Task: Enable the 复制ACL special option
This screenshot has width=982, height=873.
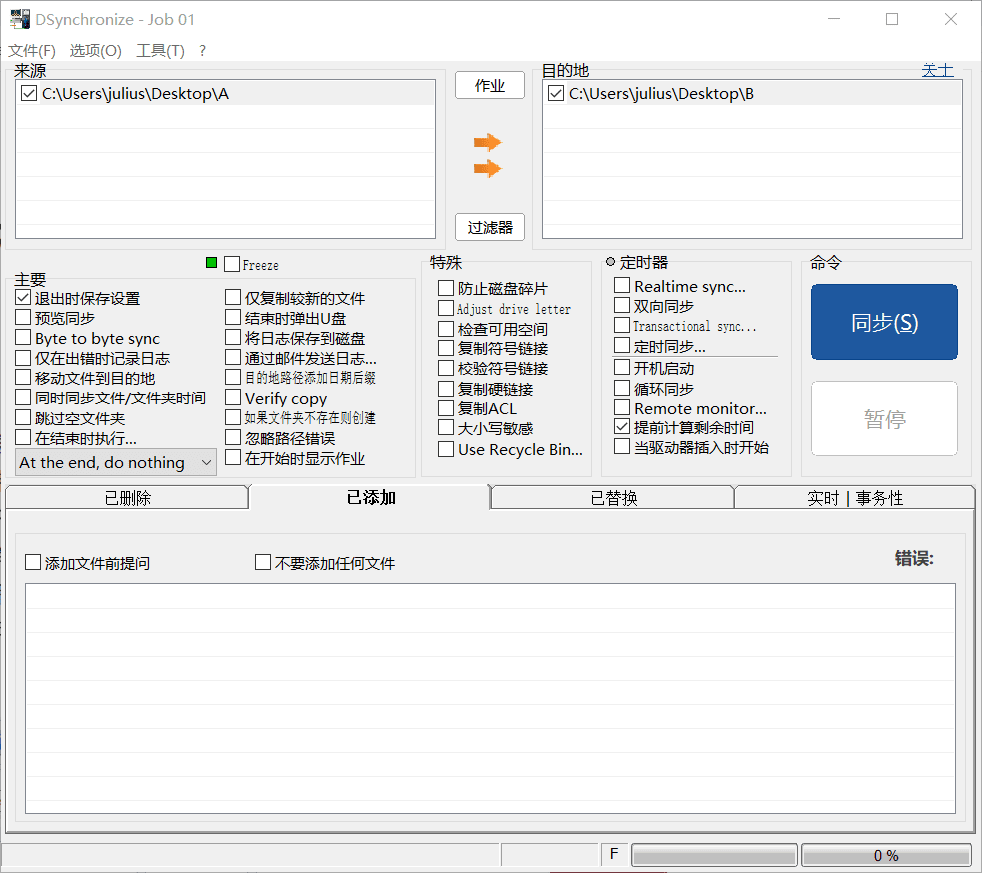Action: click(445, 408)
